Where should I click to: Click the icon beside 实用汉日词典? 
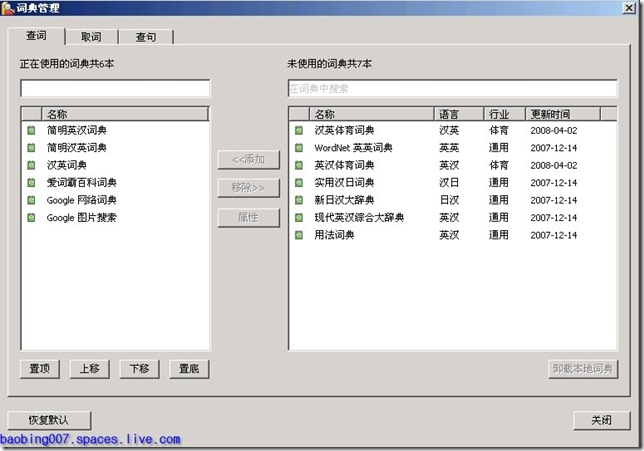point(299,183)
